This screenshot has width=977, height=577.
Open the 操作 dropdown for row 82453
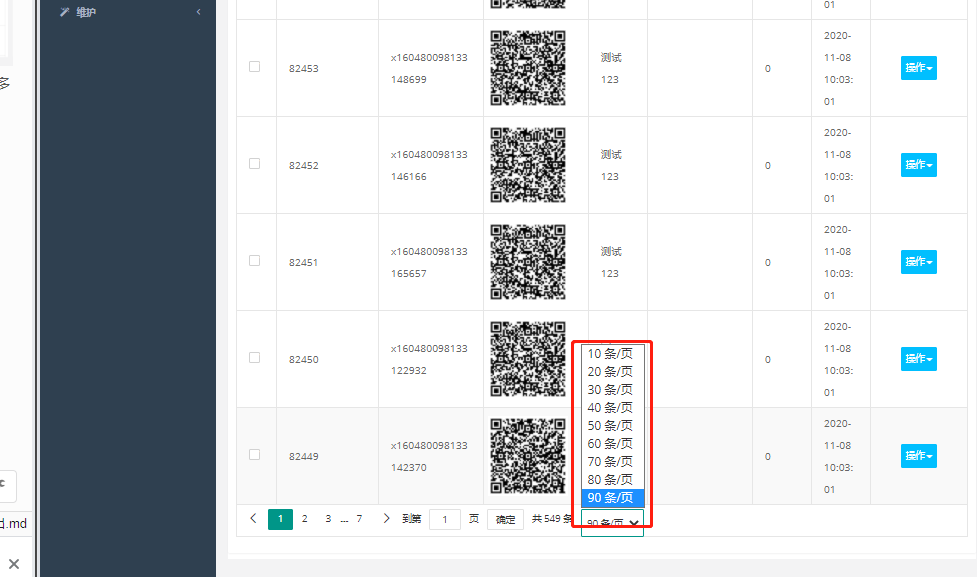918,68
